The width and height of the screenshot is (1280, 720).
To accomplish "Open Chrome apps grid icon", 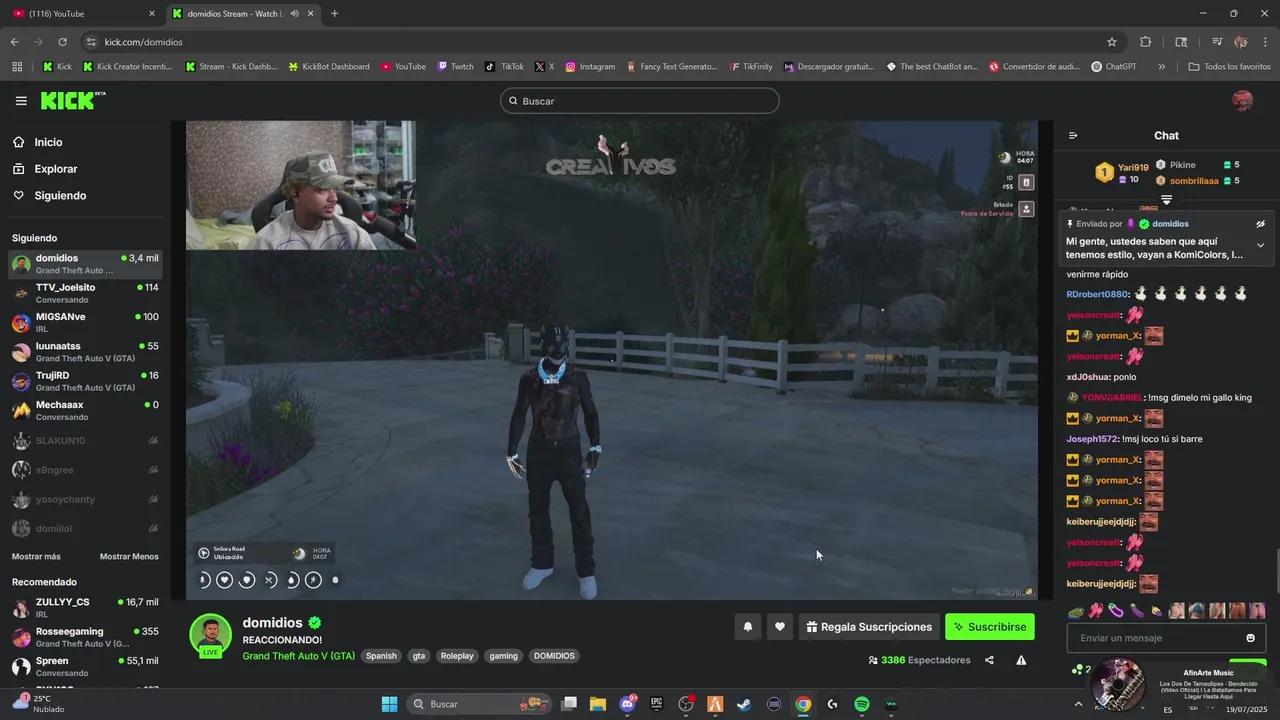I will [x=17, y=67].
